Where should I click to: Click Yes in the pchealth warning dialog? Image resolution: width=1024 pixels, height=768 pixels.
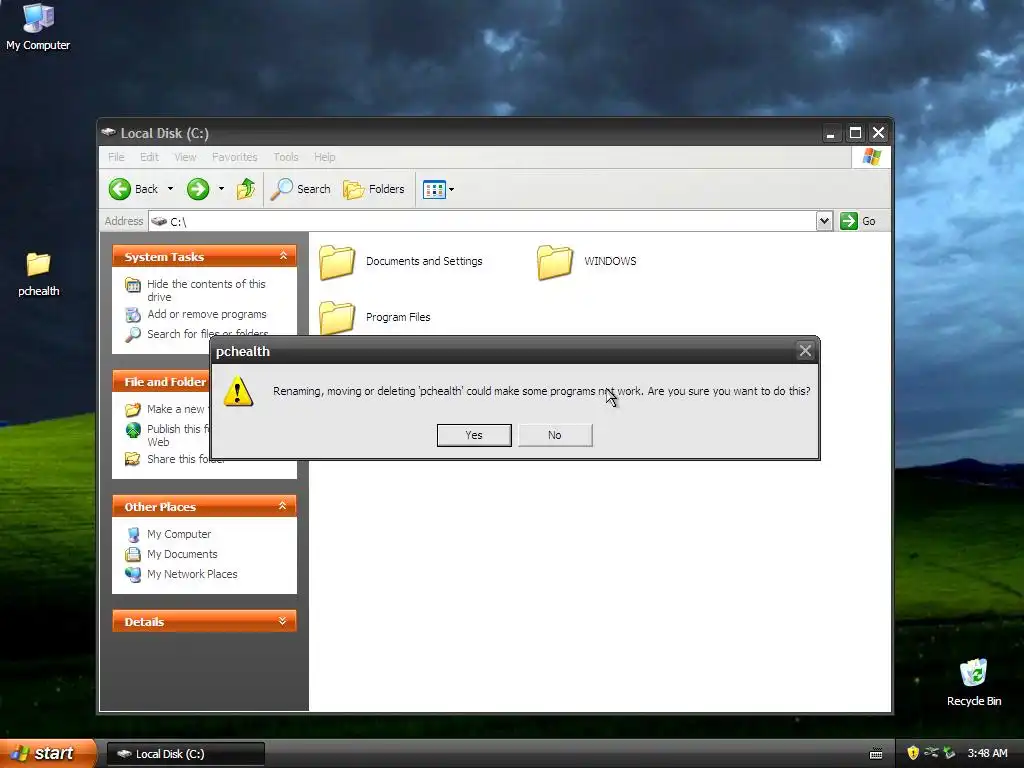tap(474, 435)
